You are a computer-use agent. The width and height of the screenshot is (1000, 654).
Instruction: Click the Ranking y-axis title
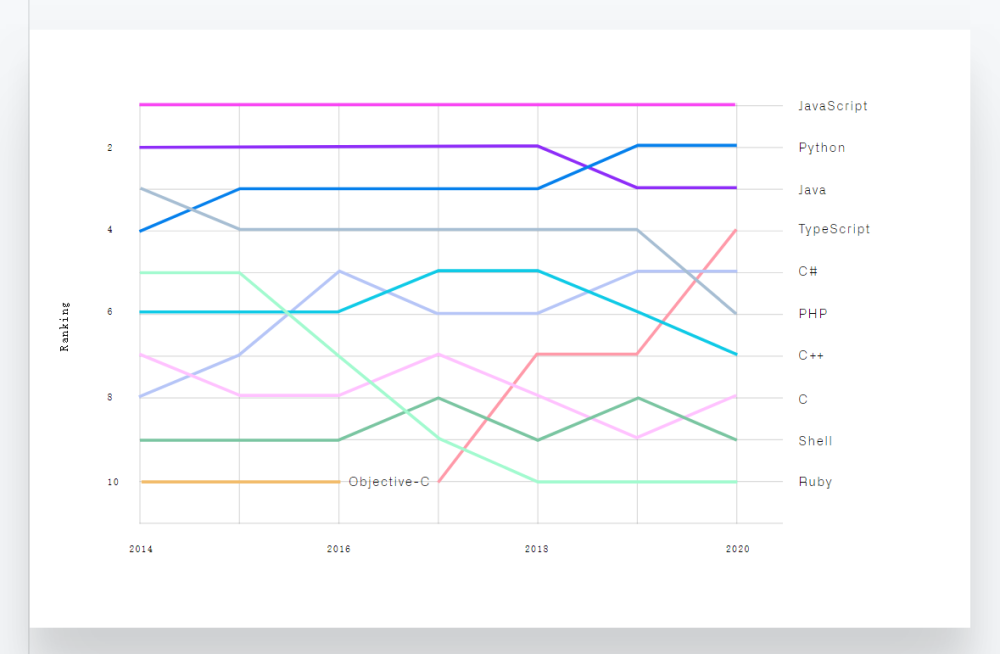tap(64, 327)
